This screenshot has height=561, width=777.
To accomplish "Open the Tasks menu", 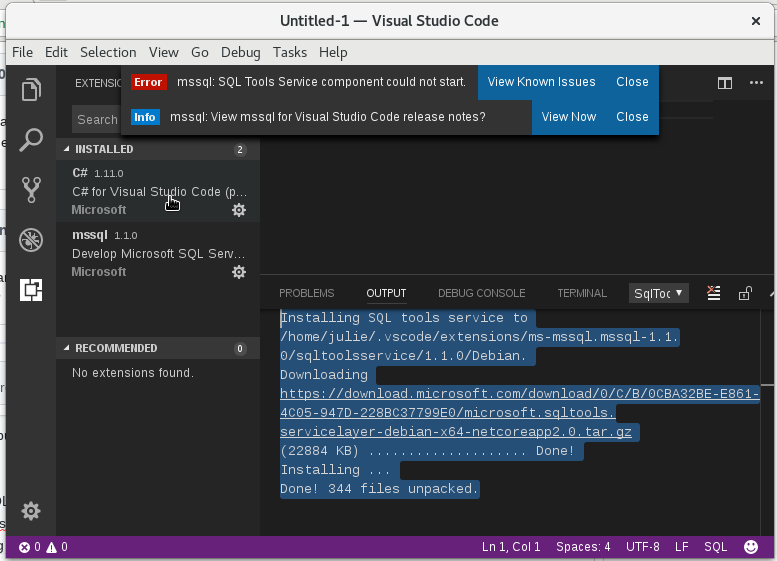I will click(x=290, y=52).
